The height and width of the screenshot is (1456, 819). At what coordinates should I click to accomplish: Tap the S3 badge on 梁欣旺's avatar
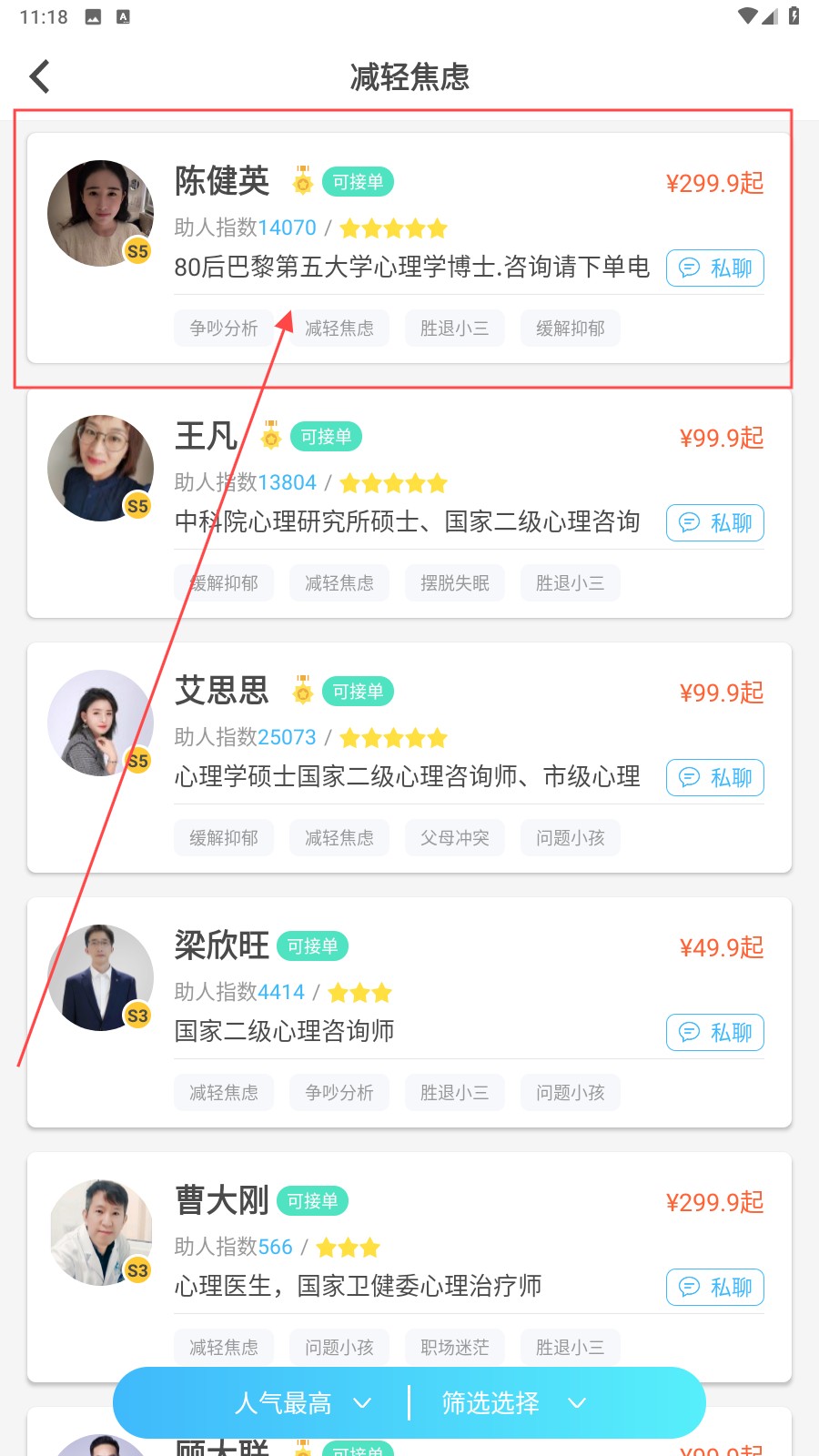click(x=137, y=1016)
